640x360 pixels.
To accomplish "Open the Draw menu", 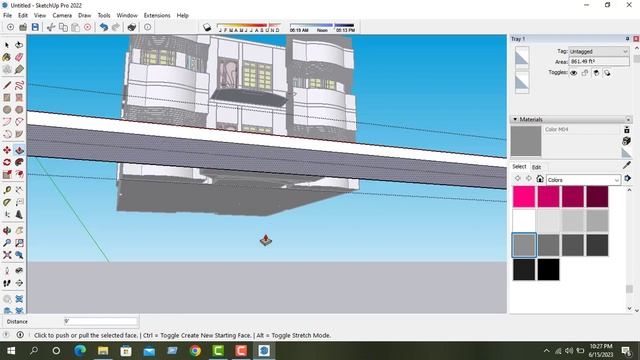I will click(x=84, y=15).
